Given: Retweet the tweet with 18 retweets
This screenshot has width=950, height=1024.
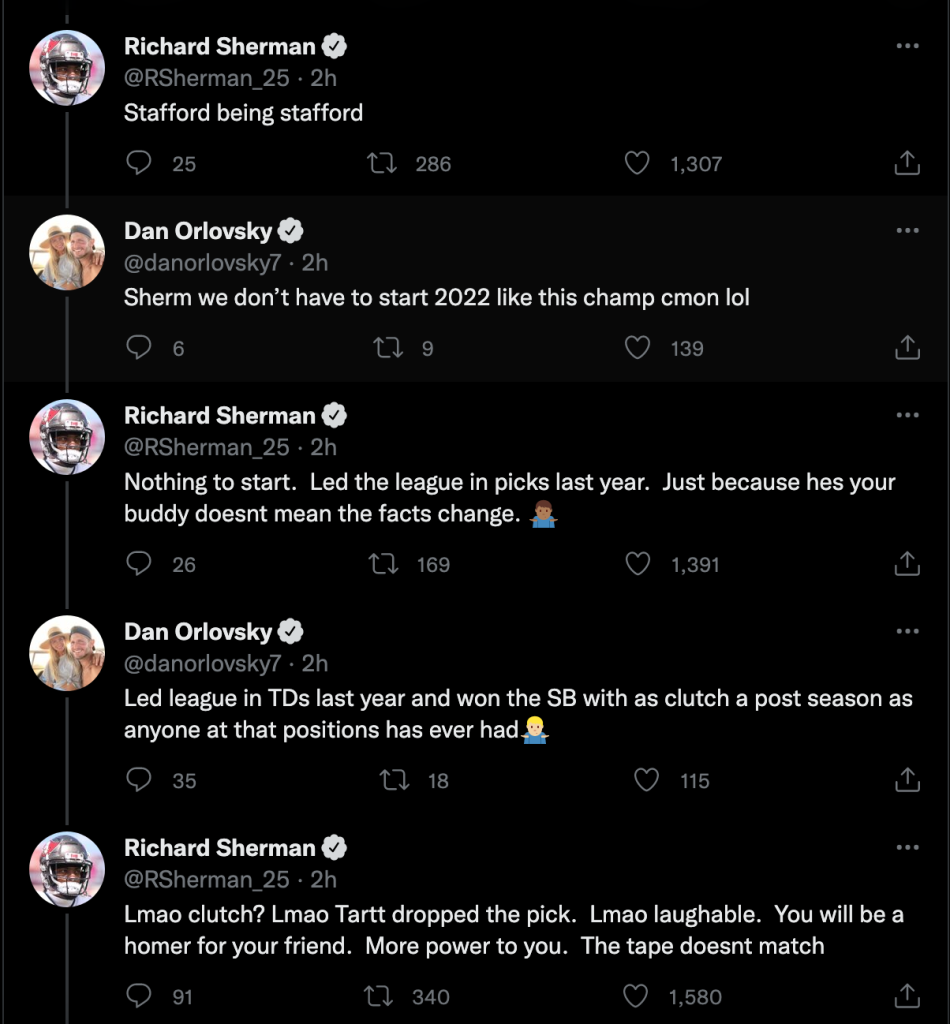Looking at the screenshot, I should pyautogui.click(x=394, y=780).
